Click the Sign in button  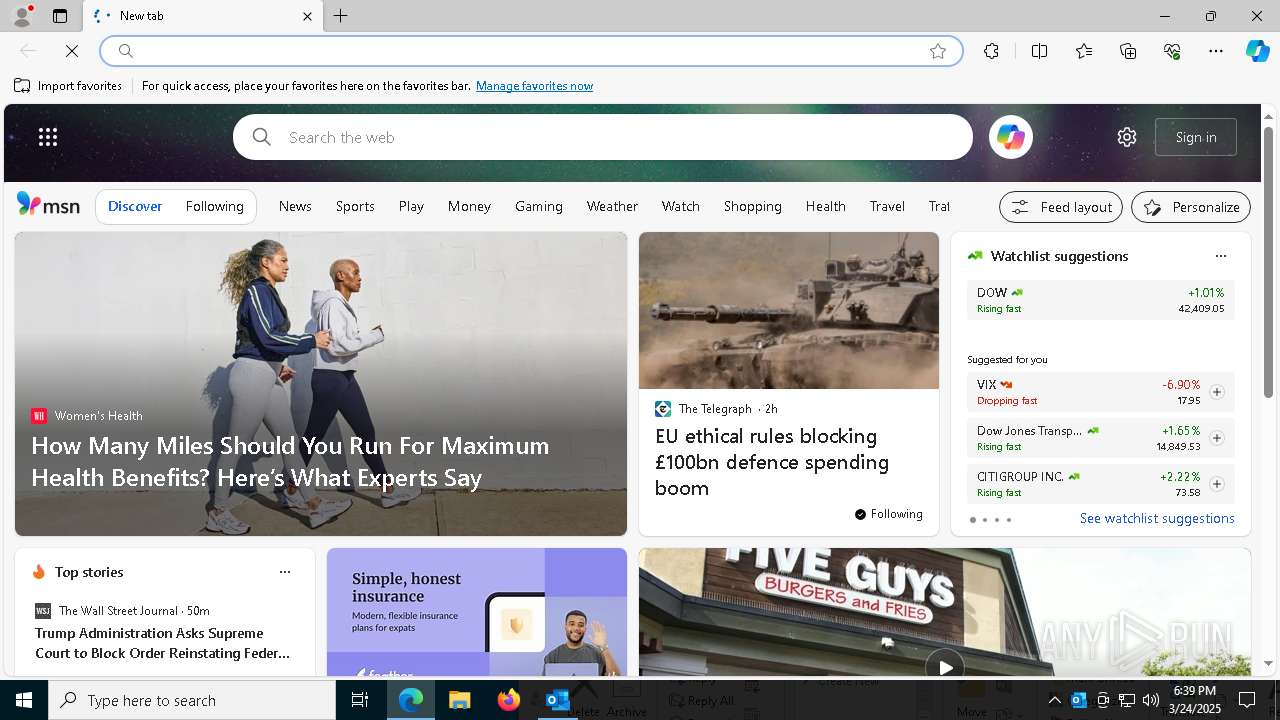(1196, 137)
